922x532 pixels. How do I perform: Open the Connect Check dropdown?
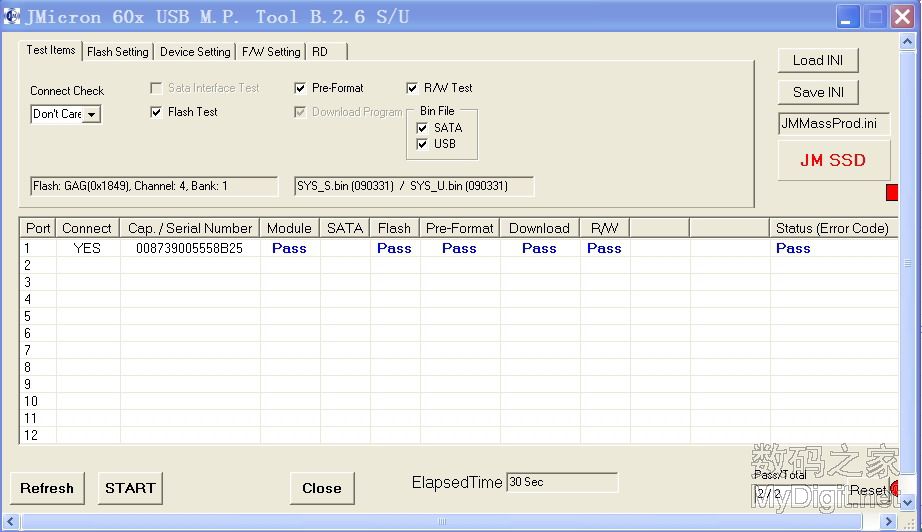tap(92, 114)
